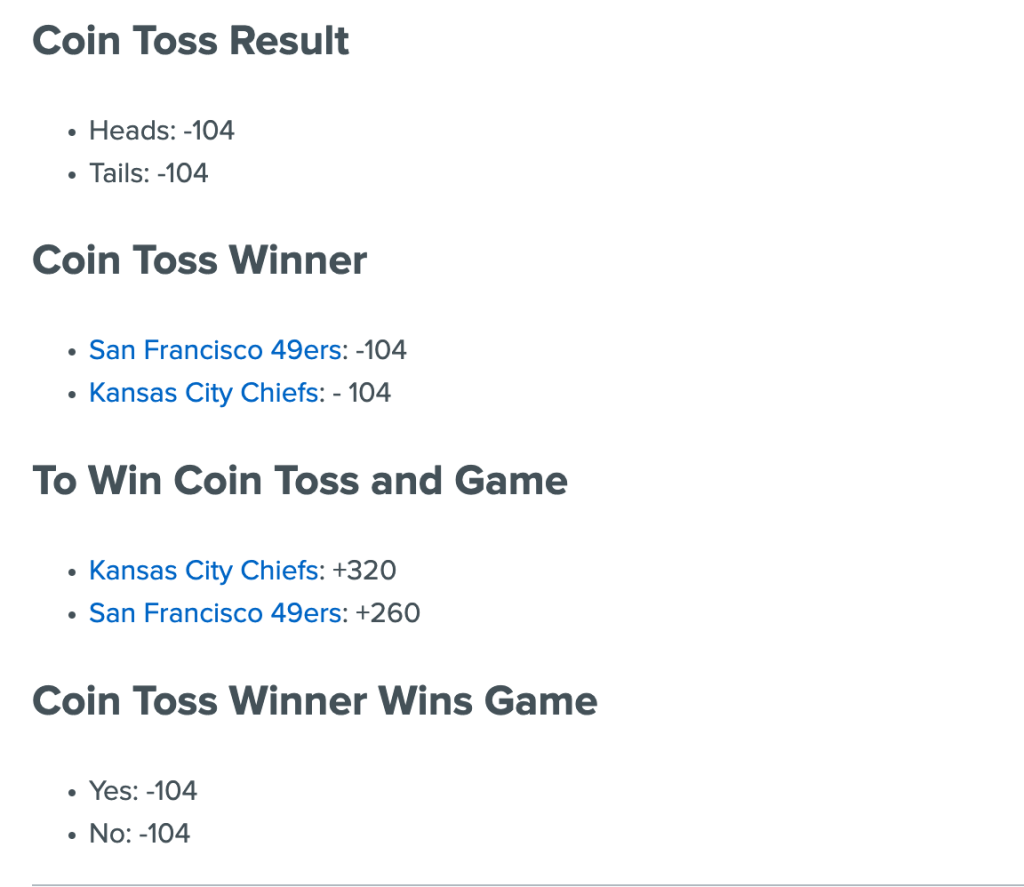Viewport: 1024px width, 887px height.
Task: Click the To Win Coin Toss and Game heading
Action: point(300,481)
